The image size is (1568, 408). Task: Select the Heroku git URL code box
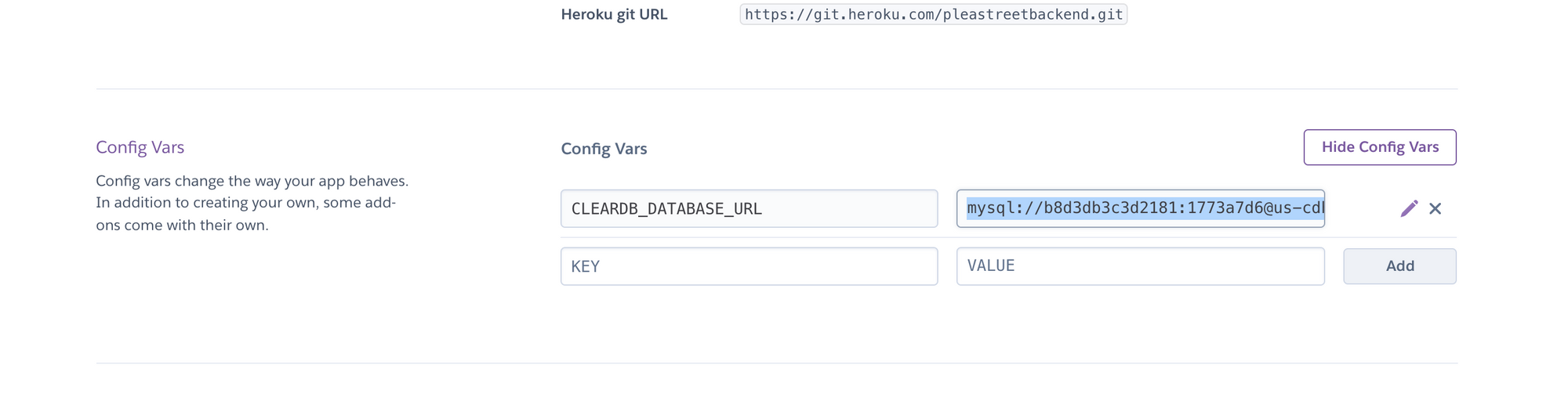(x=933, y=14)
